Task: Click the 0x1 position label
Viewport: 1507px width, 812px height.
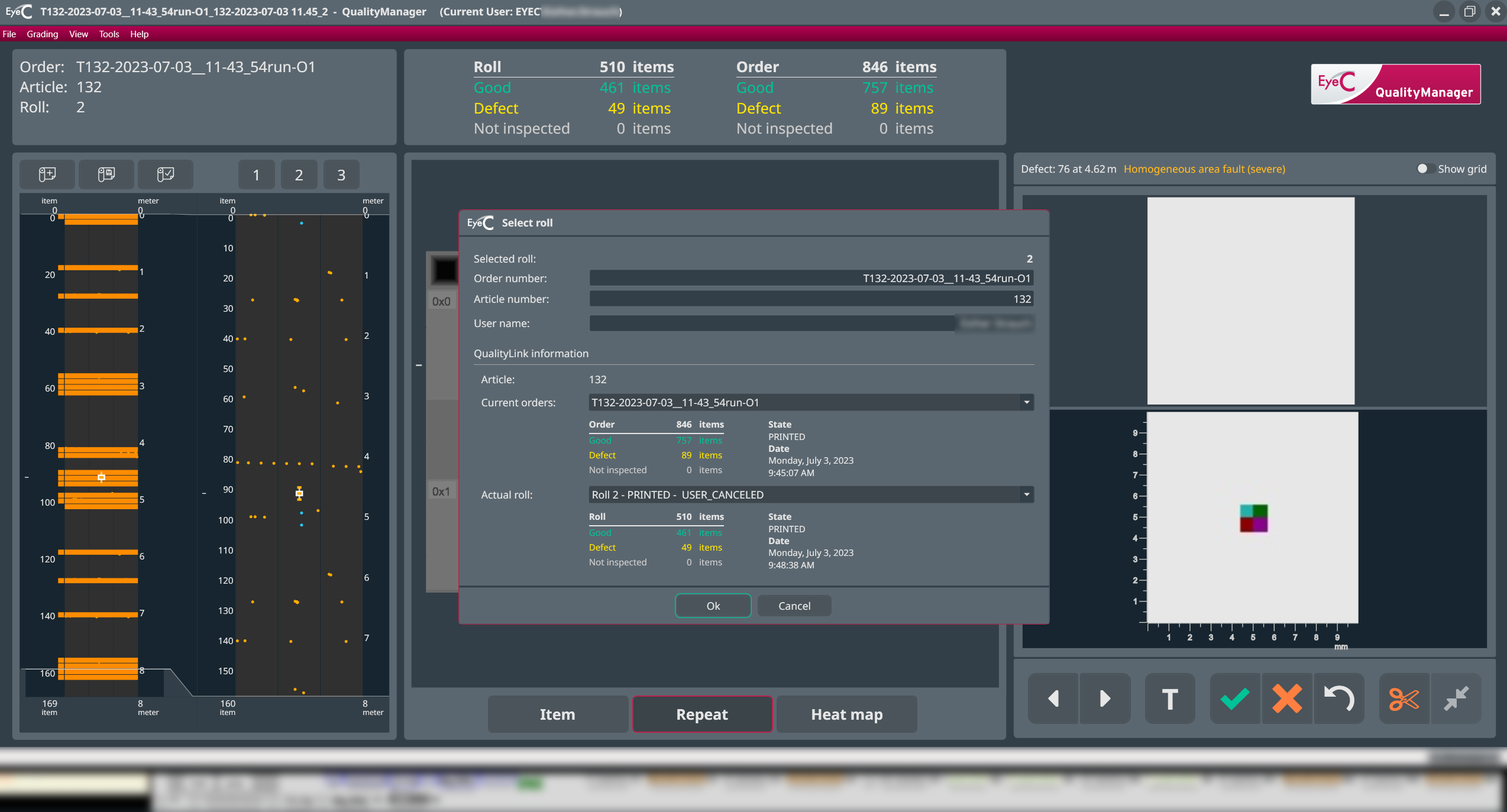Action: [441, 492]
